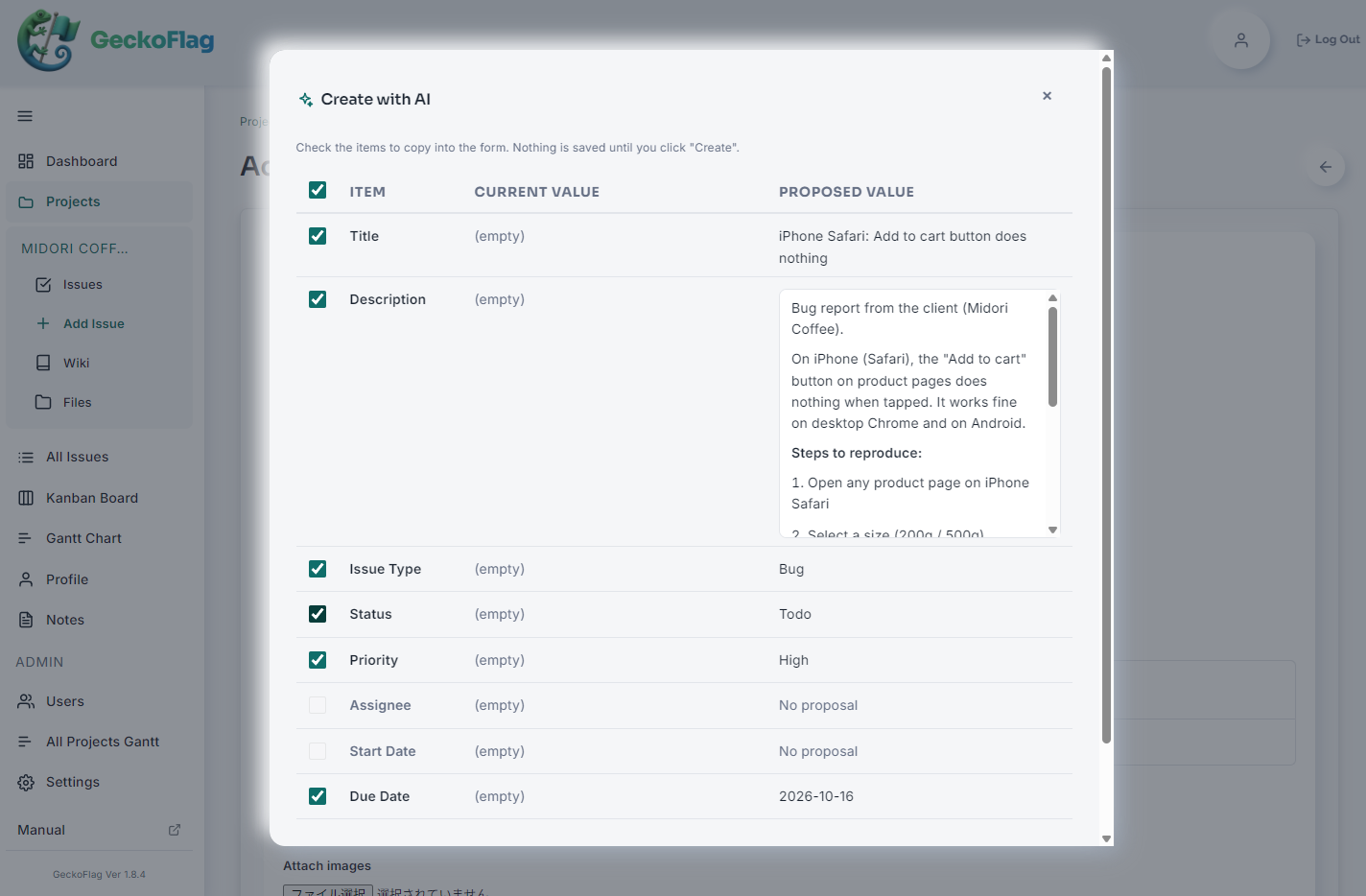The image size is (1366, 896).
Task: Click the proposed due date 2026-10-16
Action: click(816, 796)
